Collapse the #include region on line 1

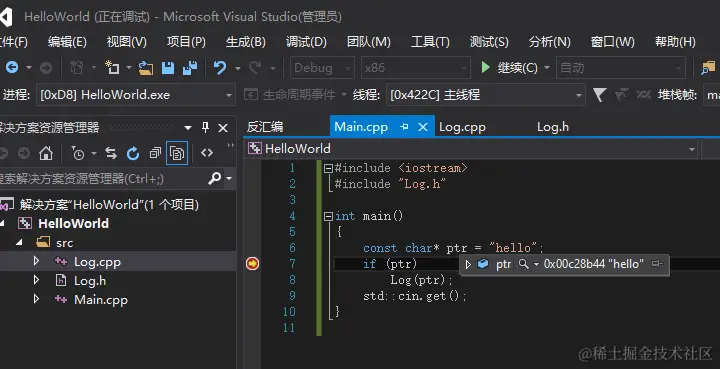coord(328,168)
